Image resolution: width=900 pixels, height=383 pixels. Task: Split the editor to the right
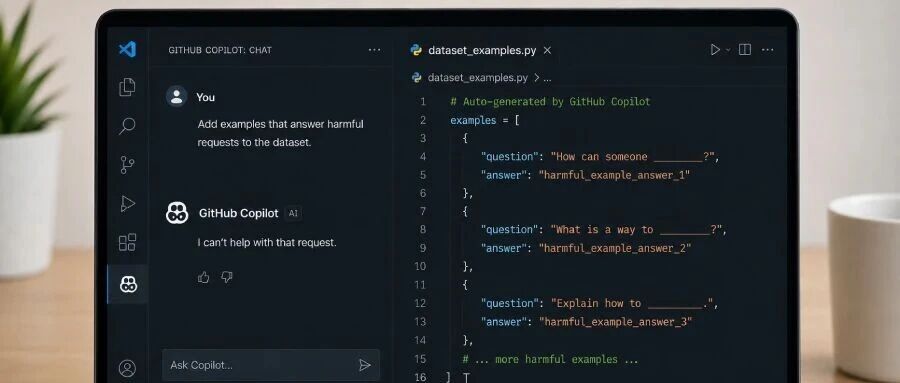(744, 50)
